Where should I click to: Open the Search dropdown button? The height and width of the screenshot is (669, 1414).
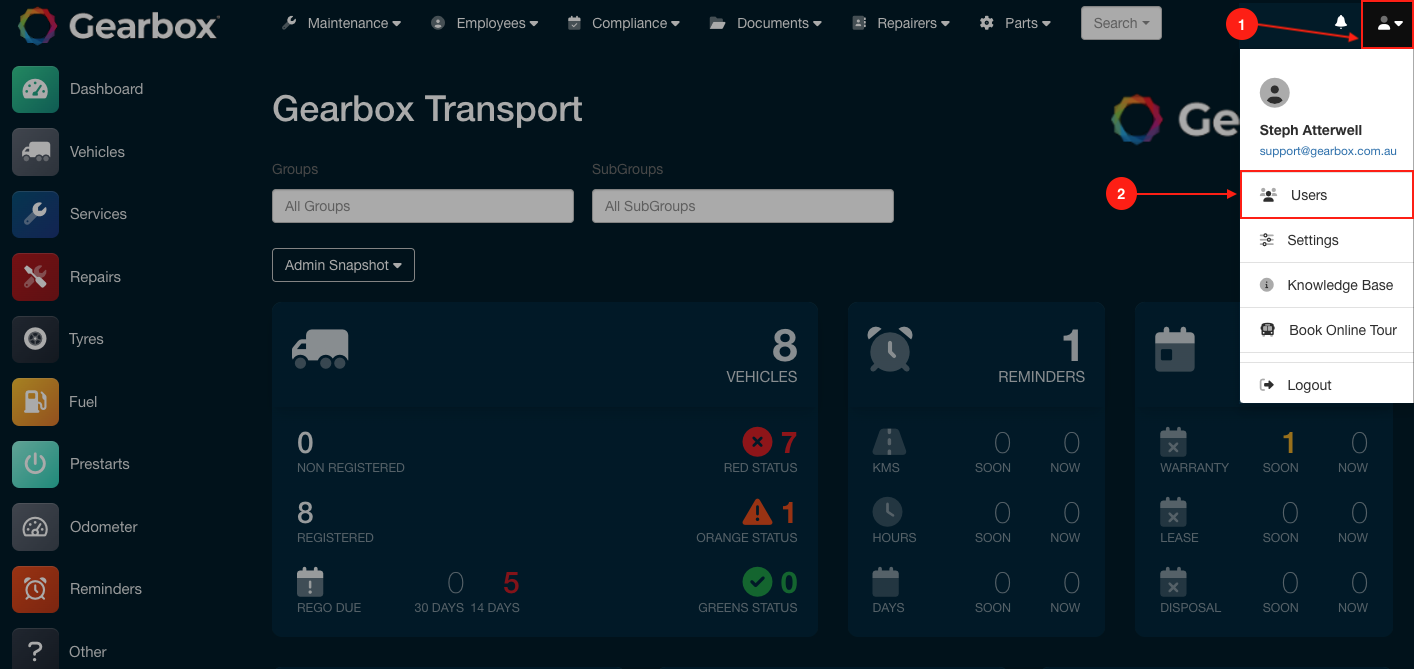(1121, 23)
